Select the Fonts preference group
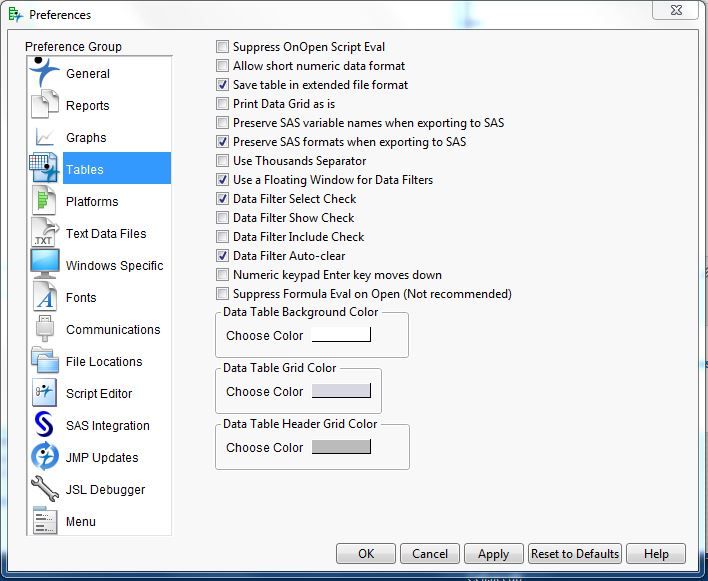 (81, 298)
